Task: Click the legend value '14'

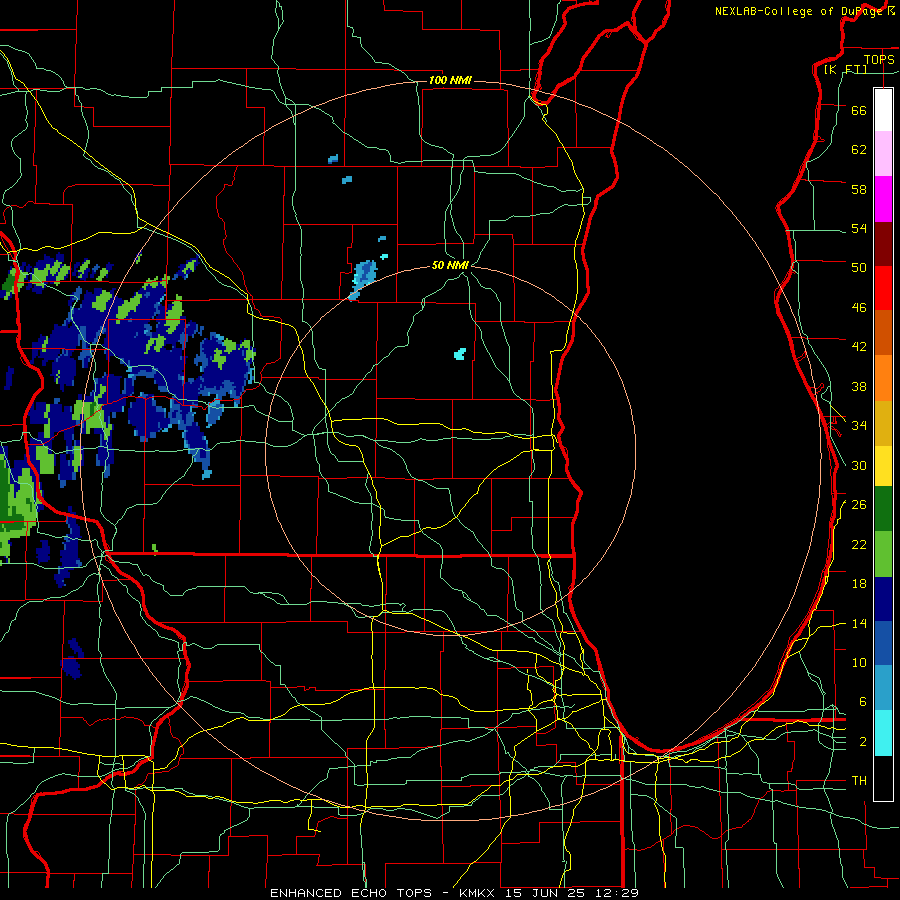Action: coord(859,623)
